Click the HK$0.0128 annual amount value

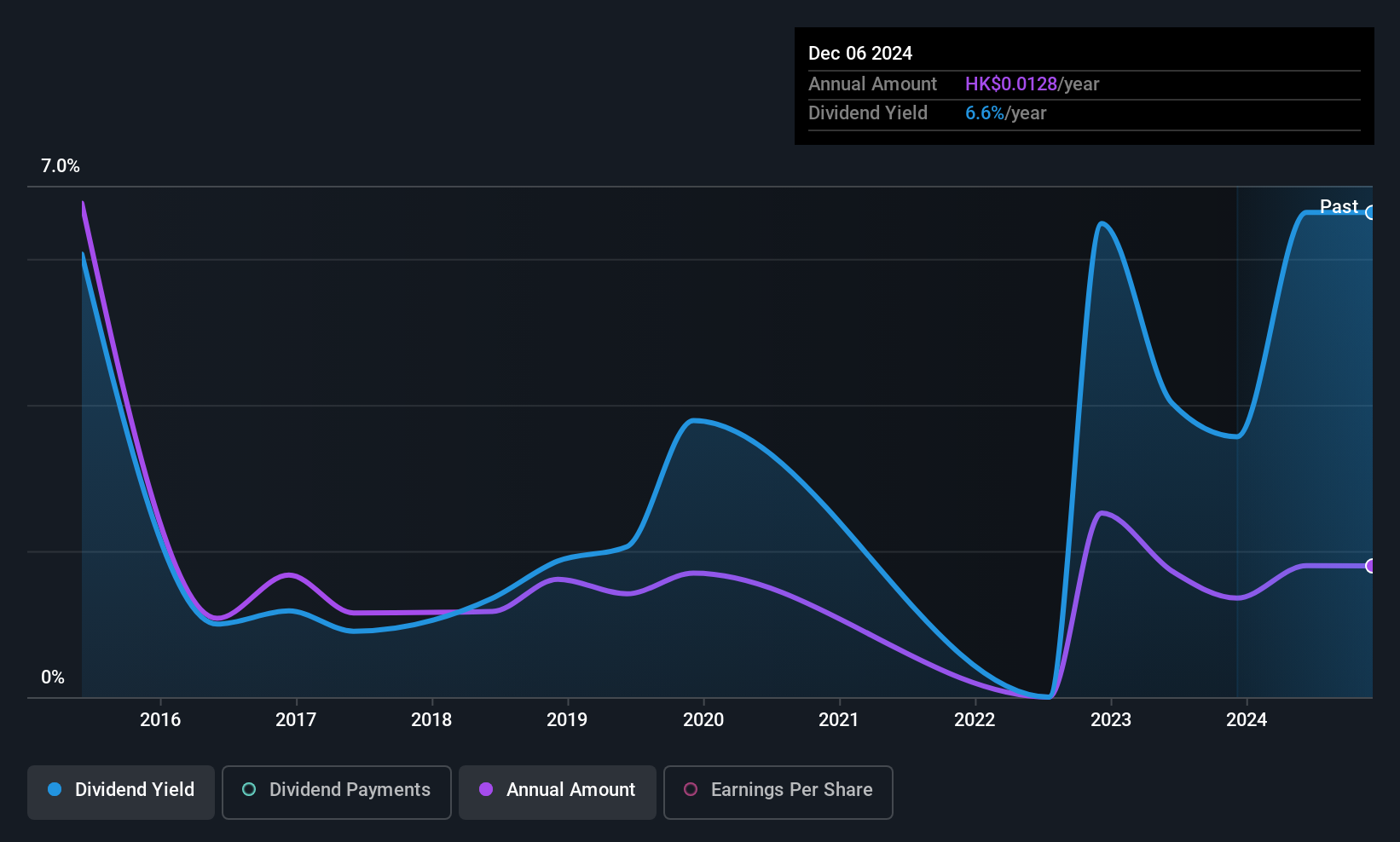[1011, 84]
